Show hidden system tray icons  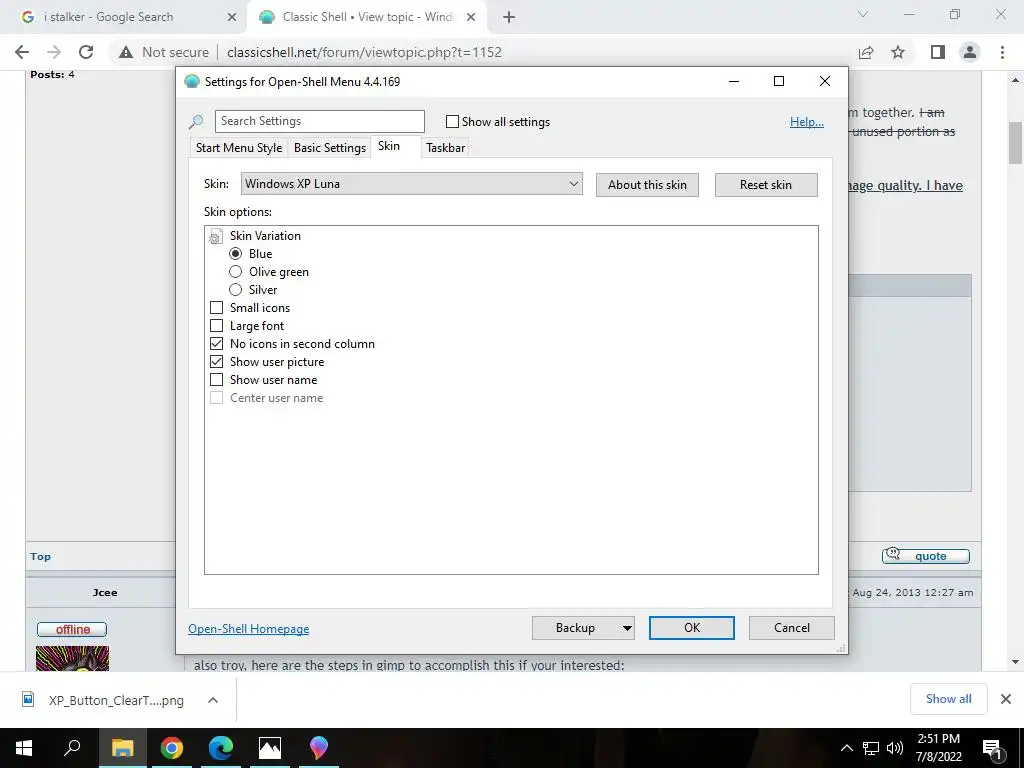coord(846,748)
